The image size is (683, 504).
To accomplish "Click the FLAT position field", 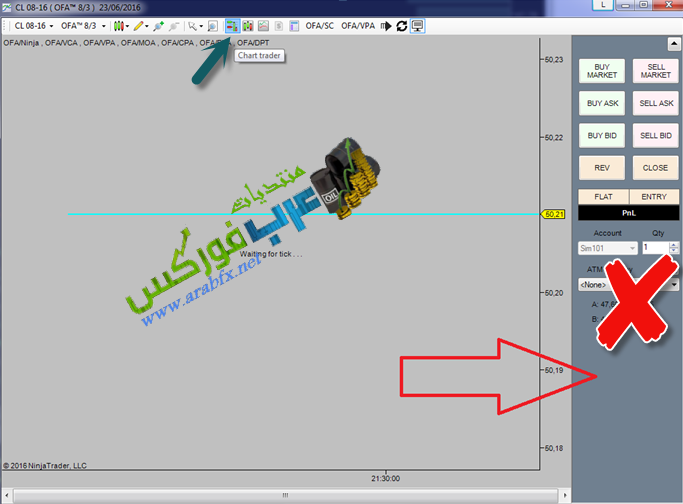I will [603, 196].
